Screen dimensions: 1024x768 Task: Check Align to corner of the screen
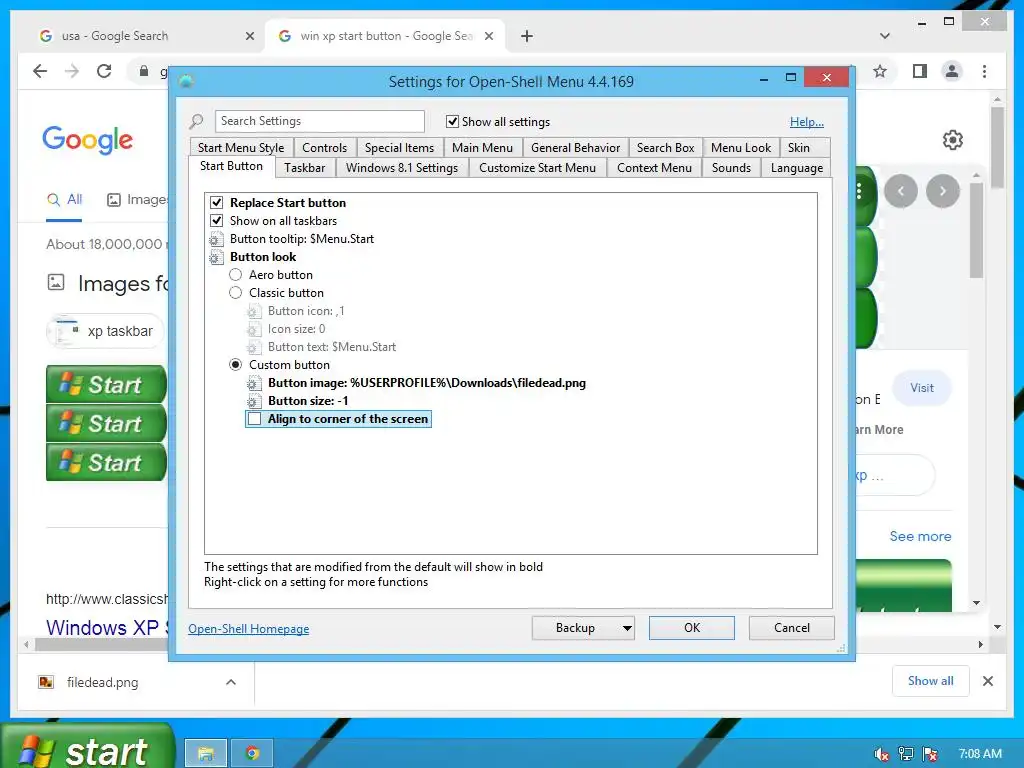click(x=254, y=419)
